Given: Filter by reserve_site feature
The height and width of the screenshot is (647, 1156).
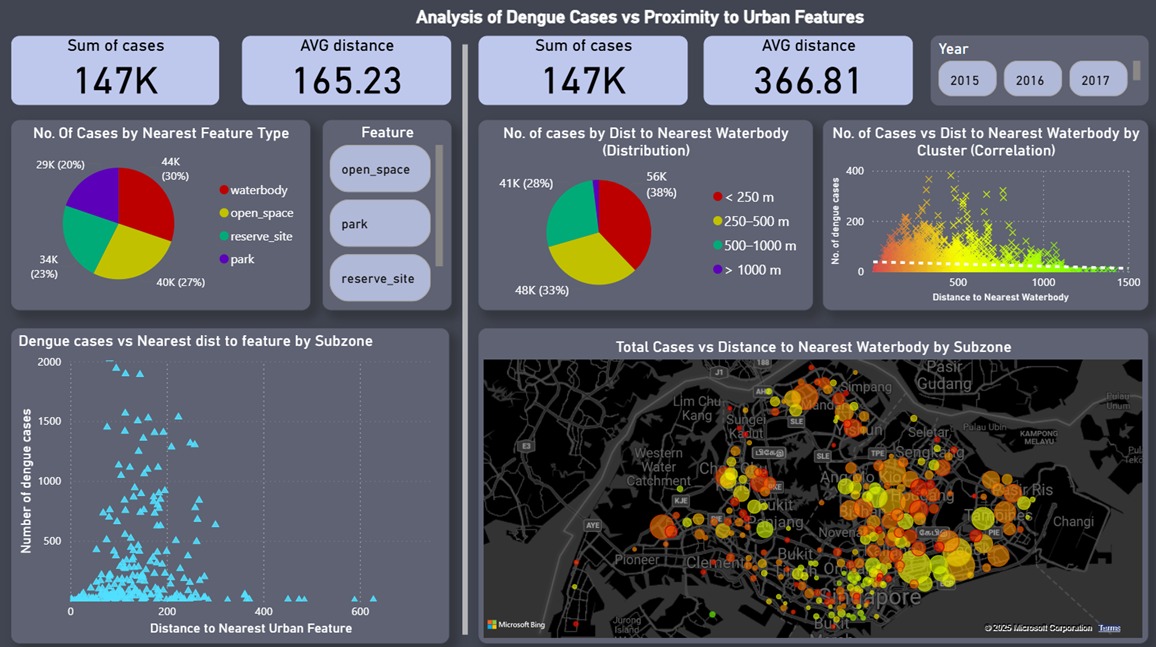Looking at the screenshot, I should (x=380, y=278).
